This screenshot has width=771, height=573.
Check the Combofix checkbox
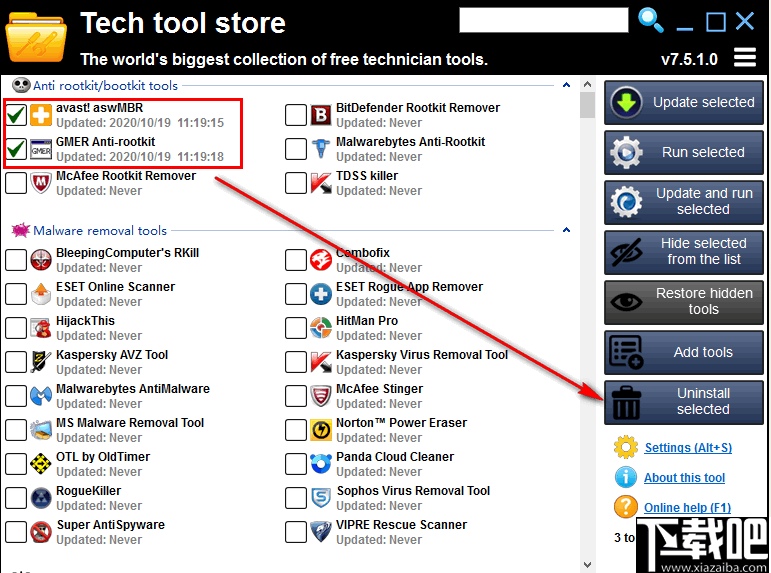(x=296, y=260)
